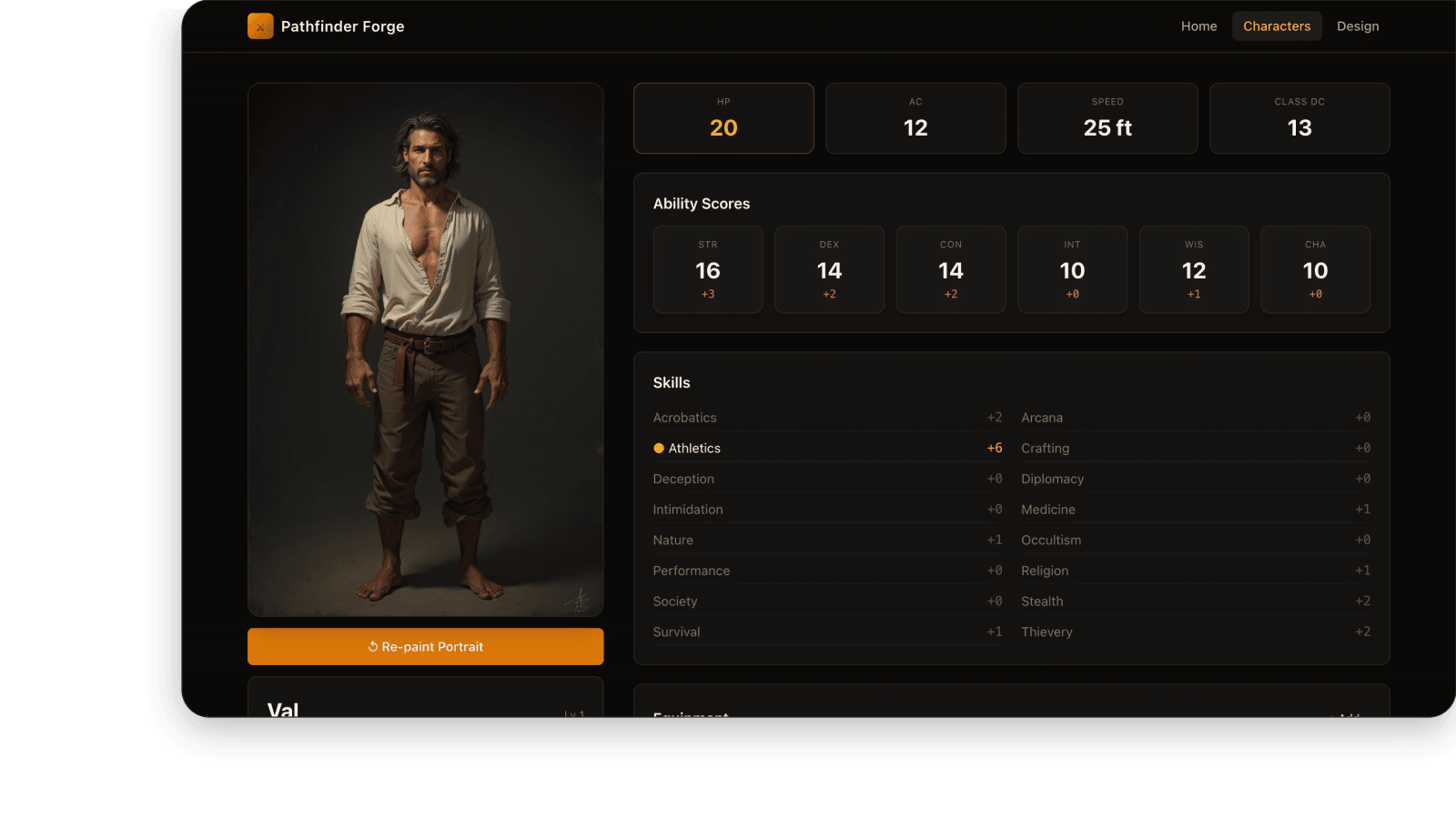
Task: Open the Design page
Action: click(x=1358, y=26)
